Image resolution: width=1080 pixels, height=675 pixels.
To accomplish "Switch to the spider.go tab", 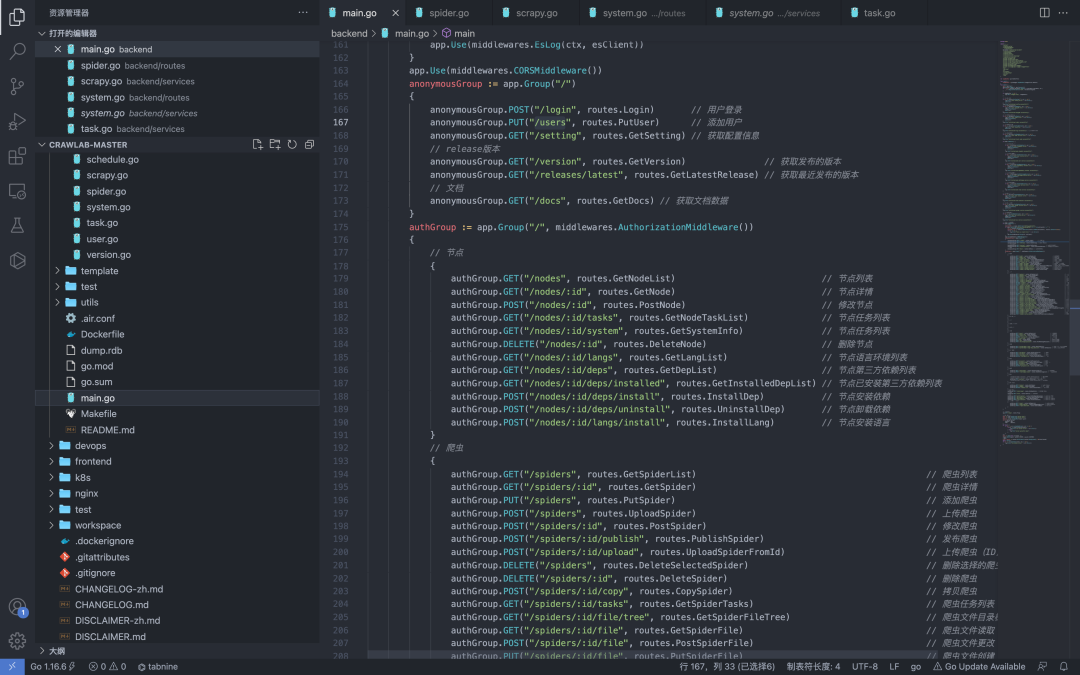I will [448, 13].
